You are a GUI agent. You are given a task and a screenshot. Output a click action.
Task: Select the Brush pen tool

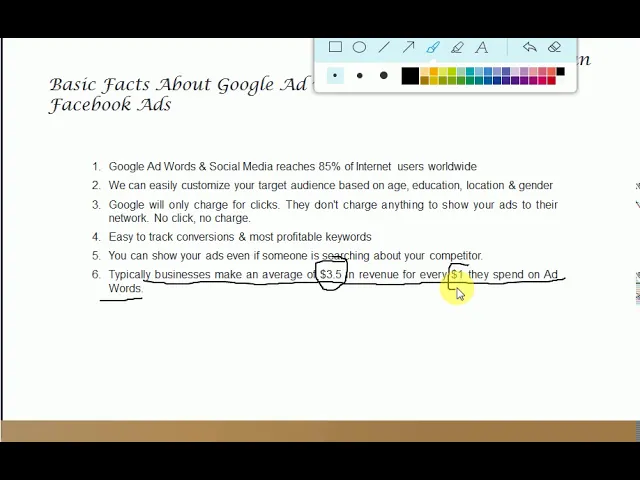[x=433, y=47]
